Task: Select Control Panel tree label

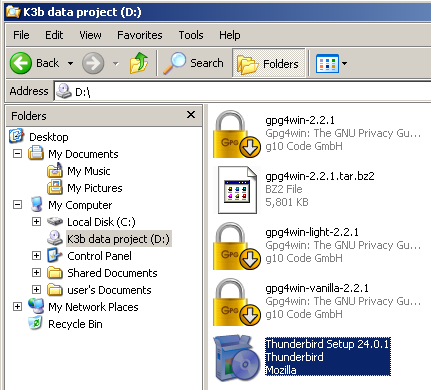Action: (99, 256)
